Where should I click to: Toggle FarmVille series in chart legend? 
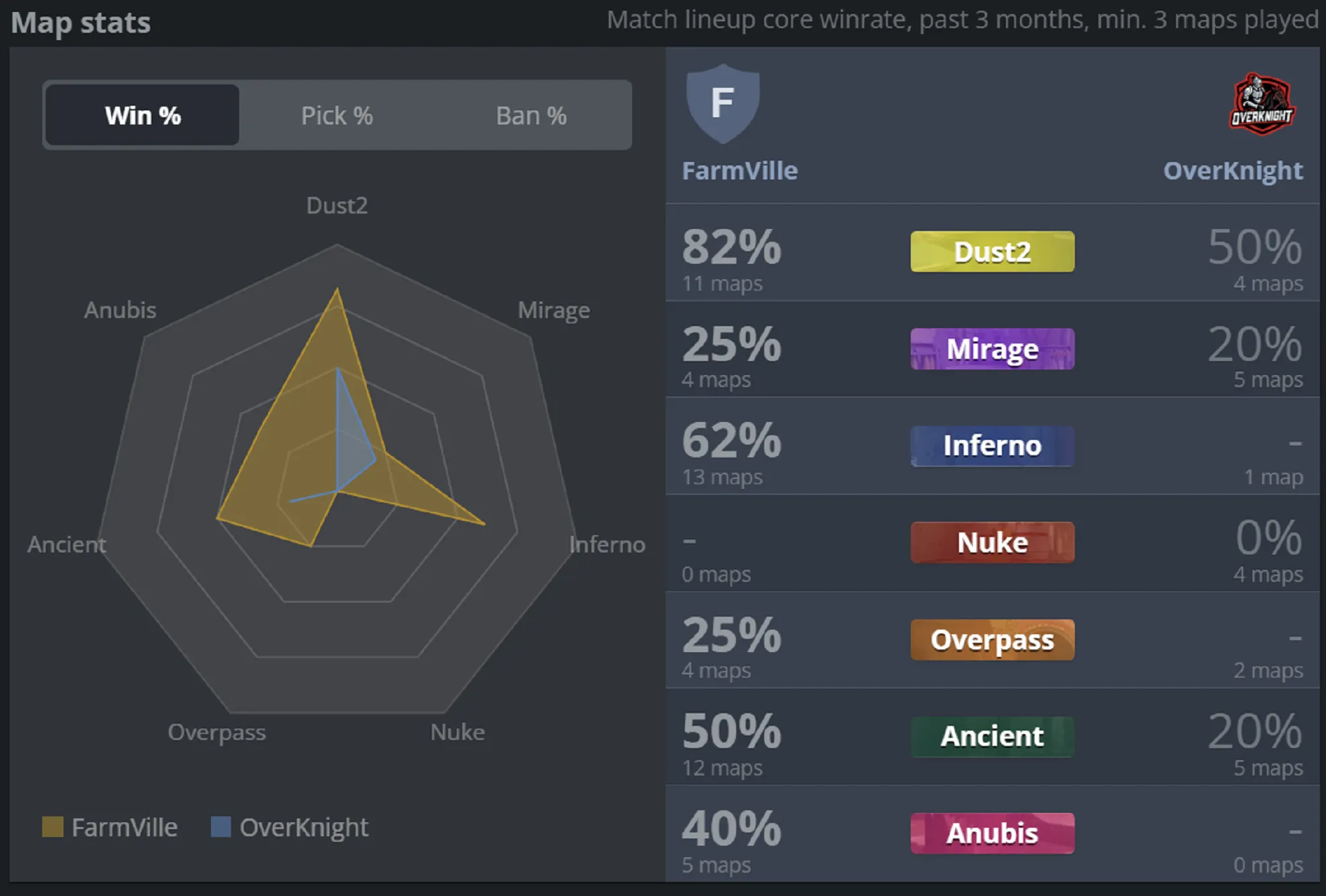[x=125, y=828]
